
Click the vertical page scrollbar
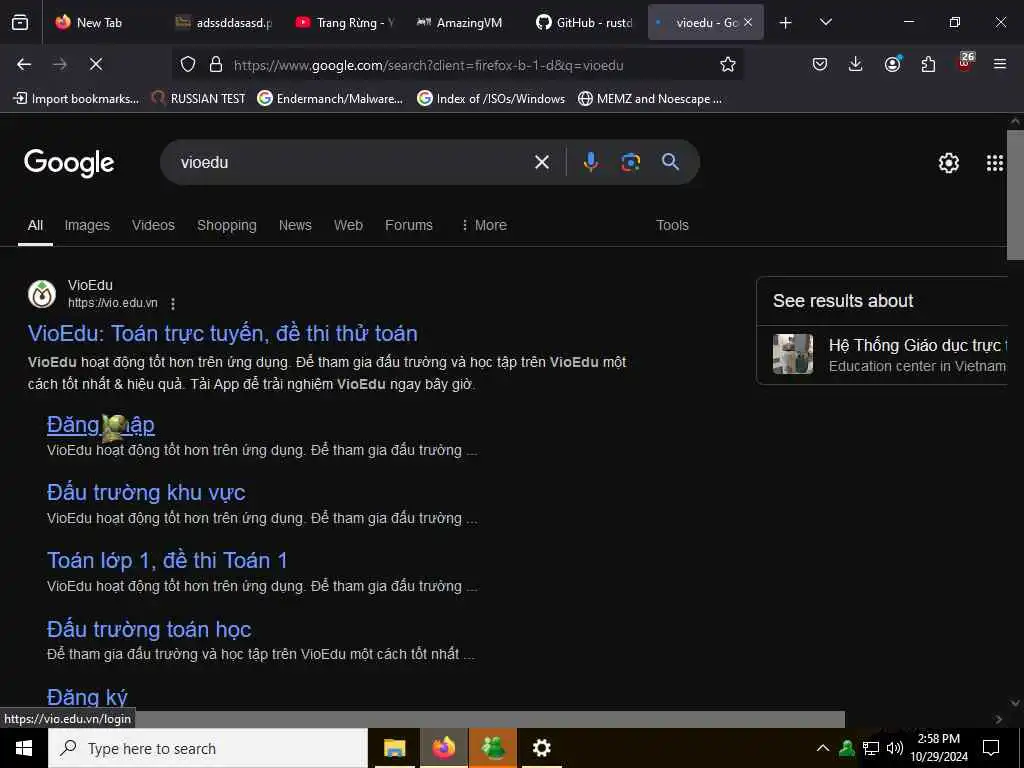[x=1015, y=195]
